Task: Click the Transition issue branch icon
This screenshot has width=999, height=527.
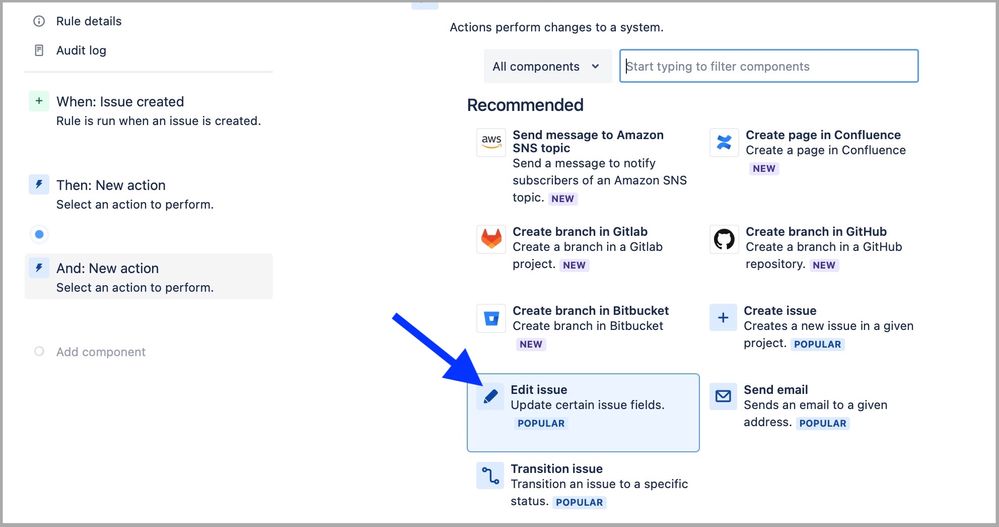Action: pyautogui.click(x=490, y=476)
